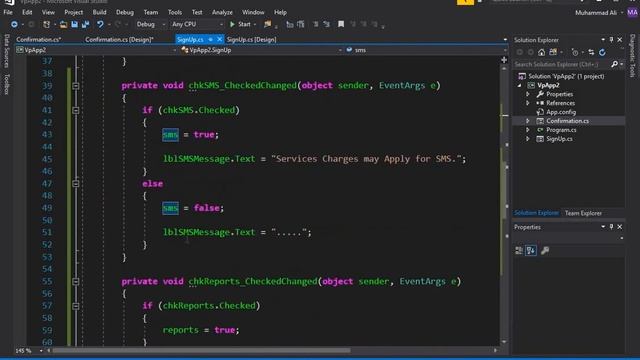Collapse the if block at line 41
The width and height of the screenshot is (640, 360).
(76, 110)
